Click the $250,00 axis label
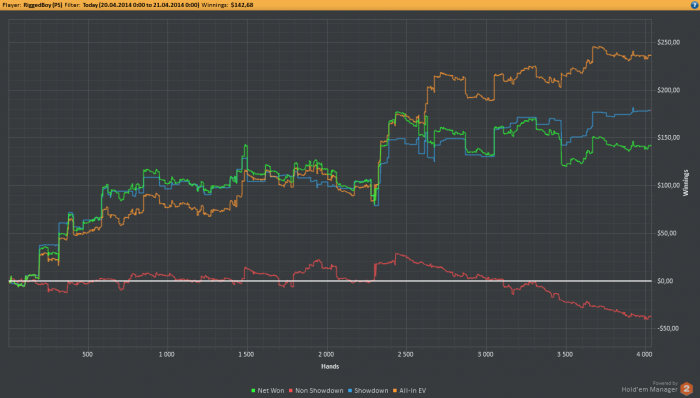The image size is (700, 398). tap(668, 42)
